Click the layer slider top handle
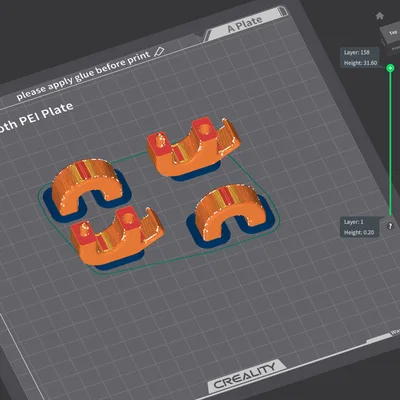The height and width of the screenshot is (400, 400). [x=390, y=68]
